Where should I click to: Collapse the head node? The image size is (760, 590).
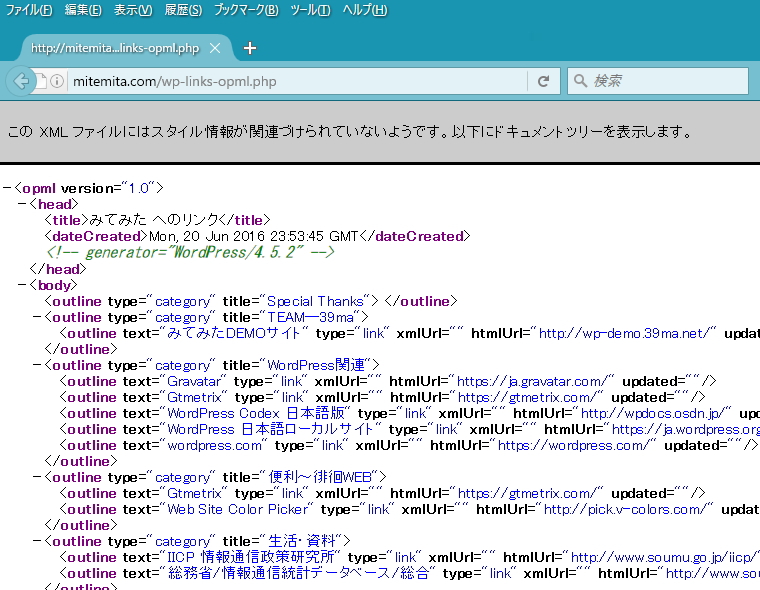click(22, 204)
